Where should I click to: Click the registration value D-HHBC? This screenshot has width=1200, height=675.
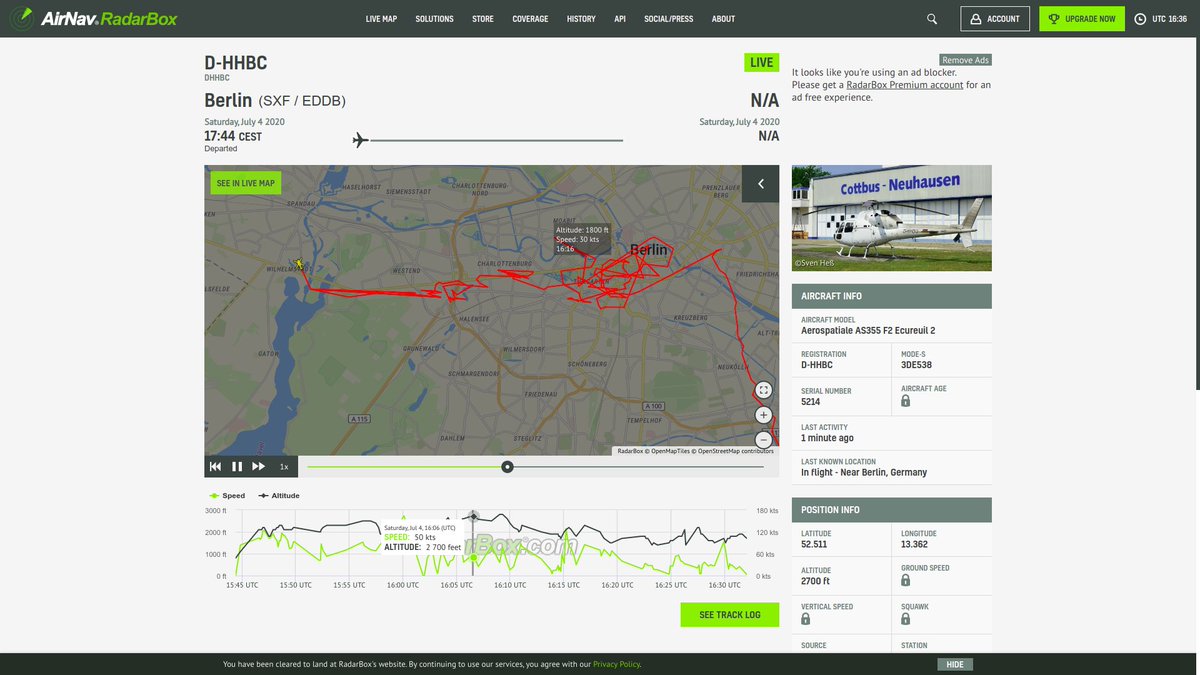pyautogui.click(x=817, y=365)
